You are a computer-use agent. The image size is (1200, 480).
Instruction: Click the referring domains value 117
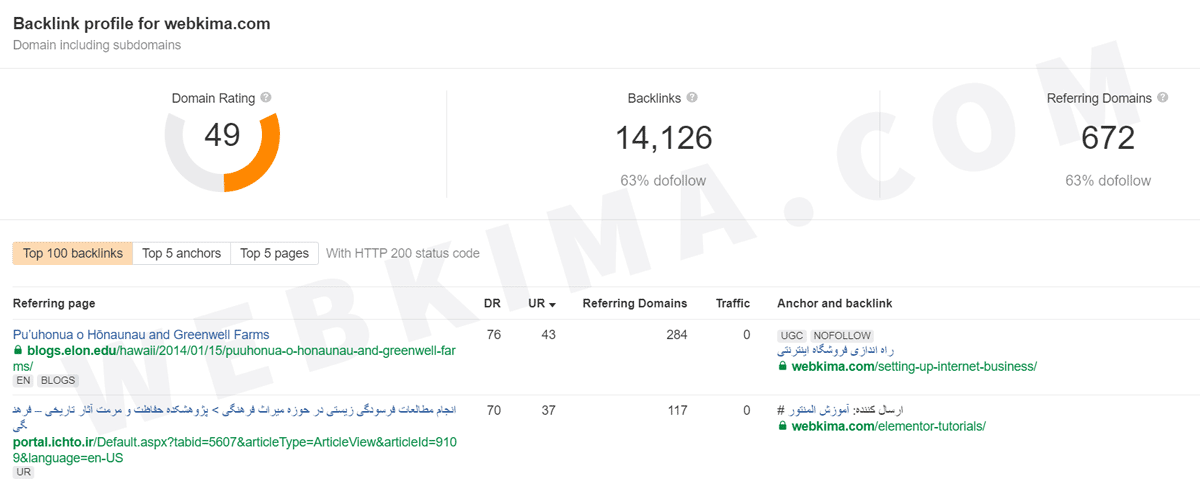tap(676, 410)
